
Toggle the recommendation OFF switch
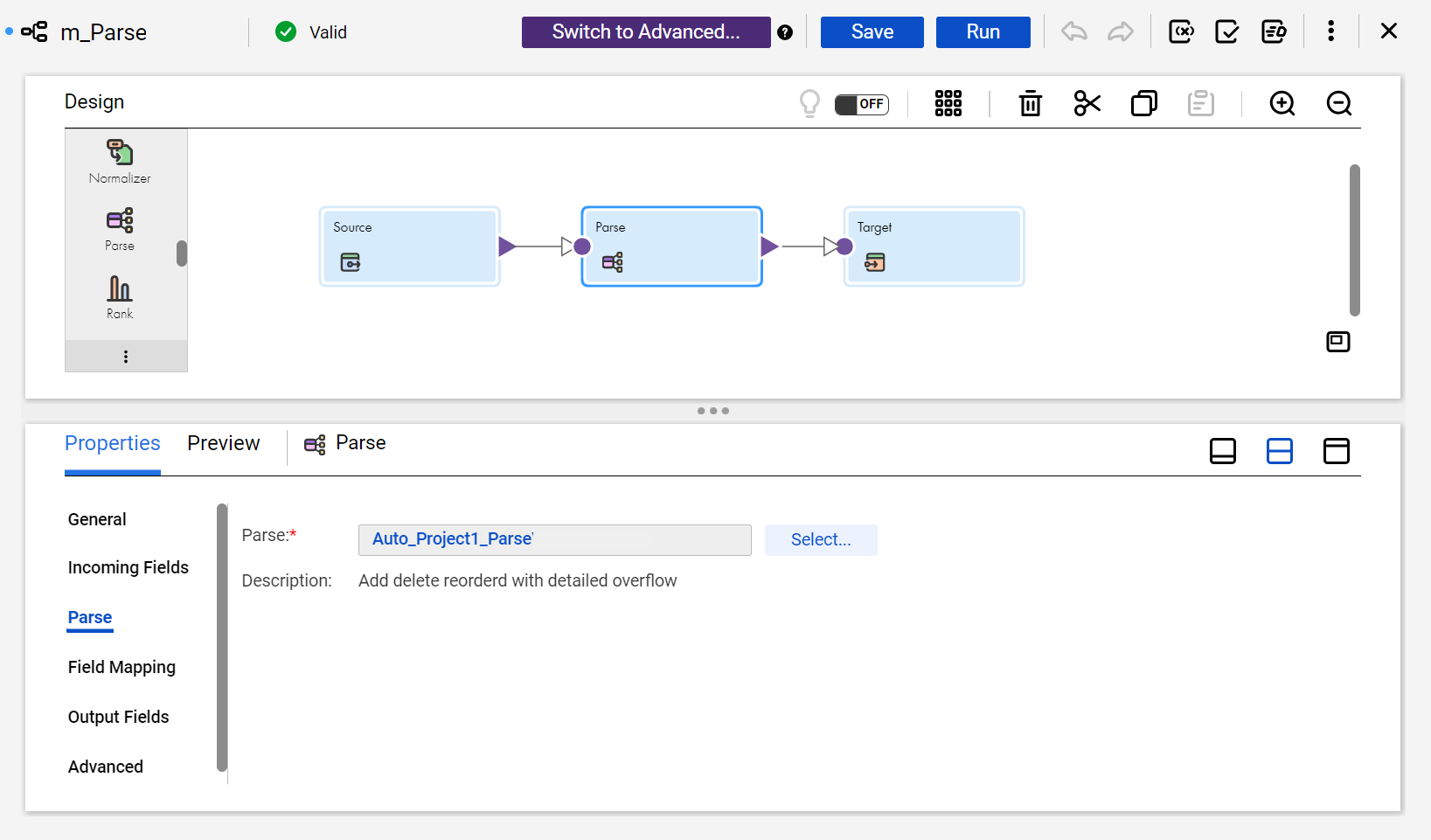pyautogui.click(x=861, y=105)
